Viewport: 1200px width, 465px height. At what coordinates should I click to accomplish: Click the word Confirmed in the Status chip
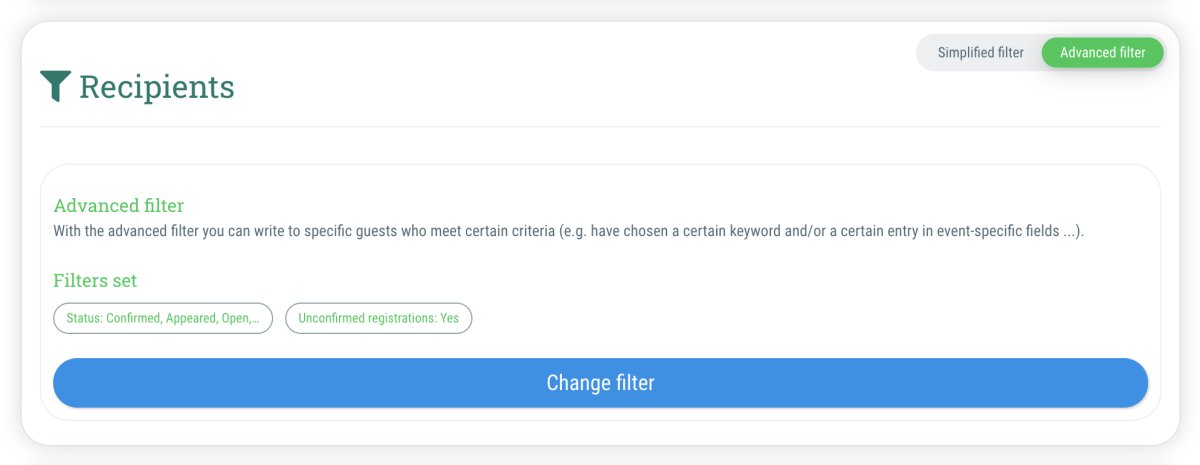pyautogui.click(x=134, y=318)
